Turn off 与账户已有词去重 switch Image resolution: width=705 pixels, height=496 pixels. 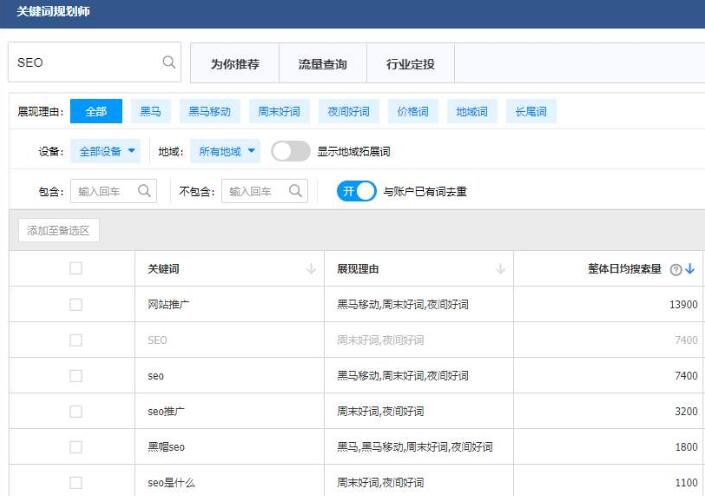(356, 191)
